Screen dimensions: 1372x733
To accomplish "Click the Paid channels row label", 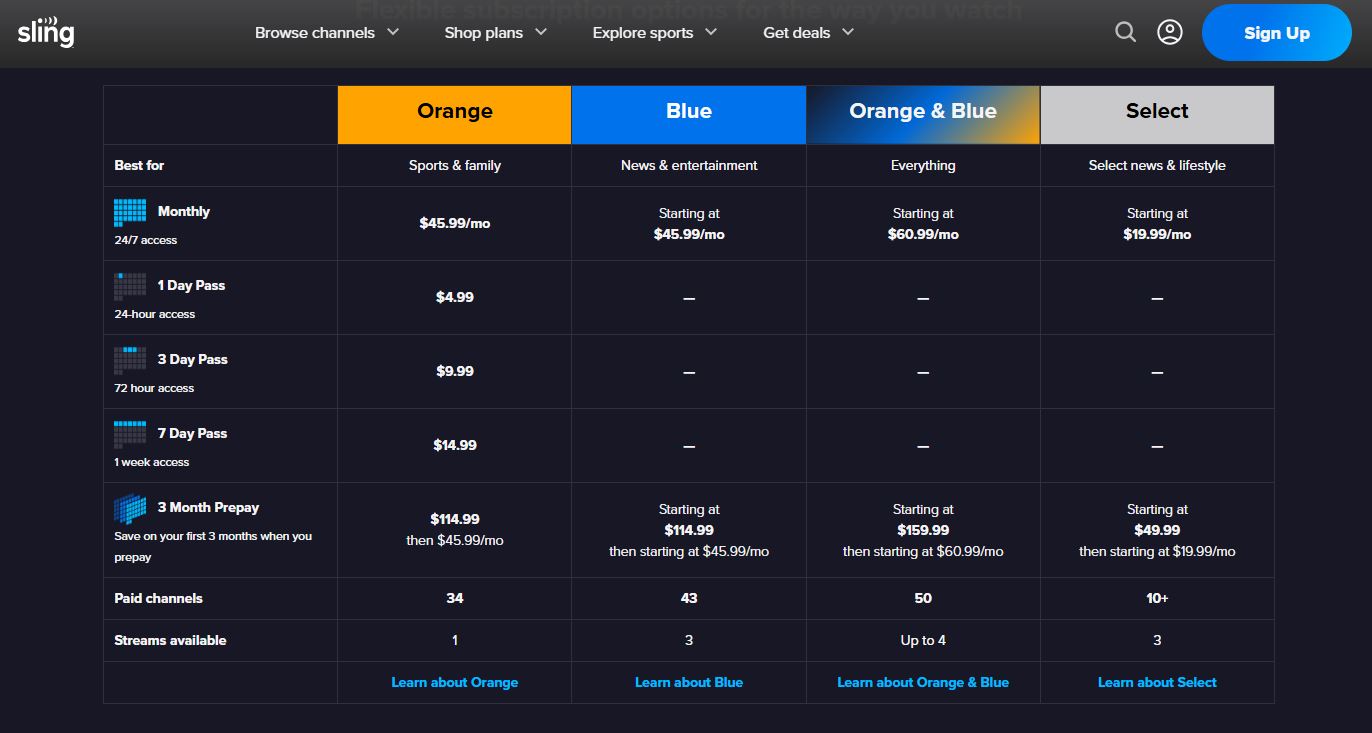I will (x=158, y=598).
